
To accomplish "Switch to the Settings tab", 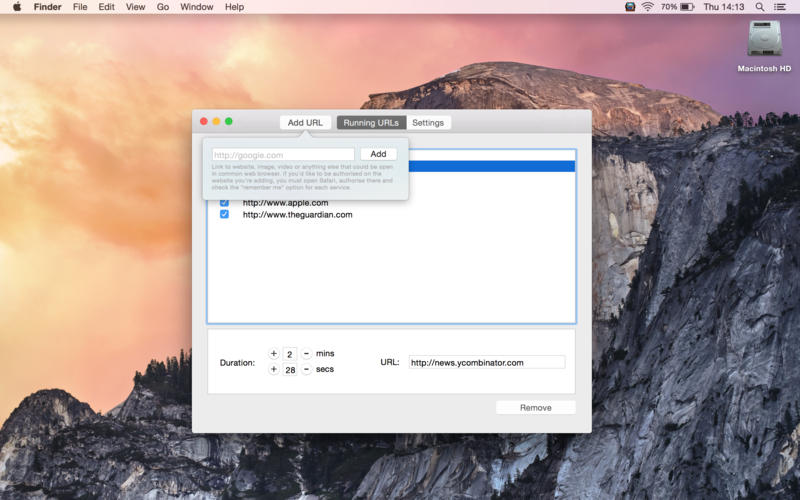I will coord(428,123).
